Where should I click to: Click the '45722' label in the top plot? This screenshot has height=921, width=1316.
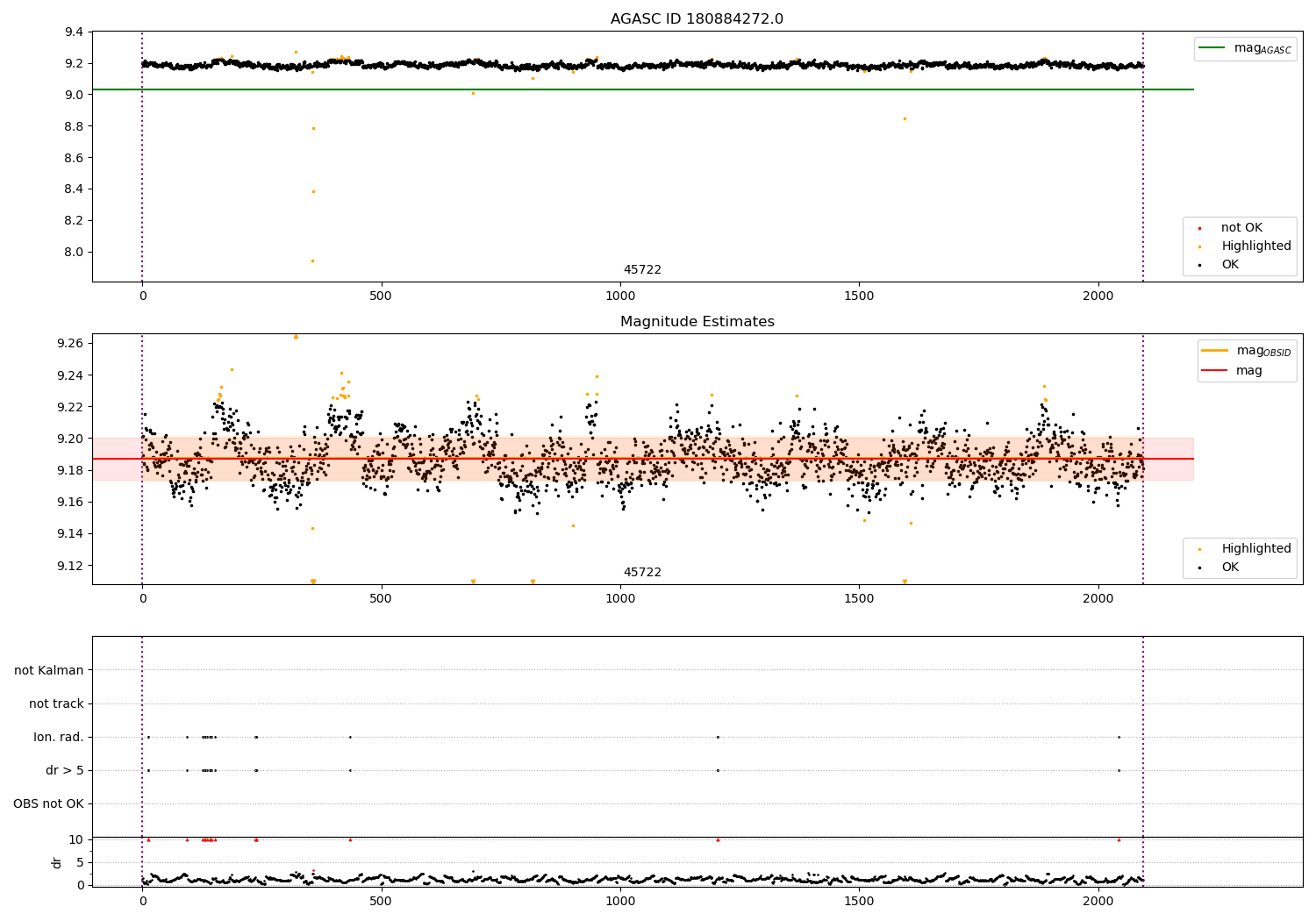pyautogui.click(x=642, y=270)
